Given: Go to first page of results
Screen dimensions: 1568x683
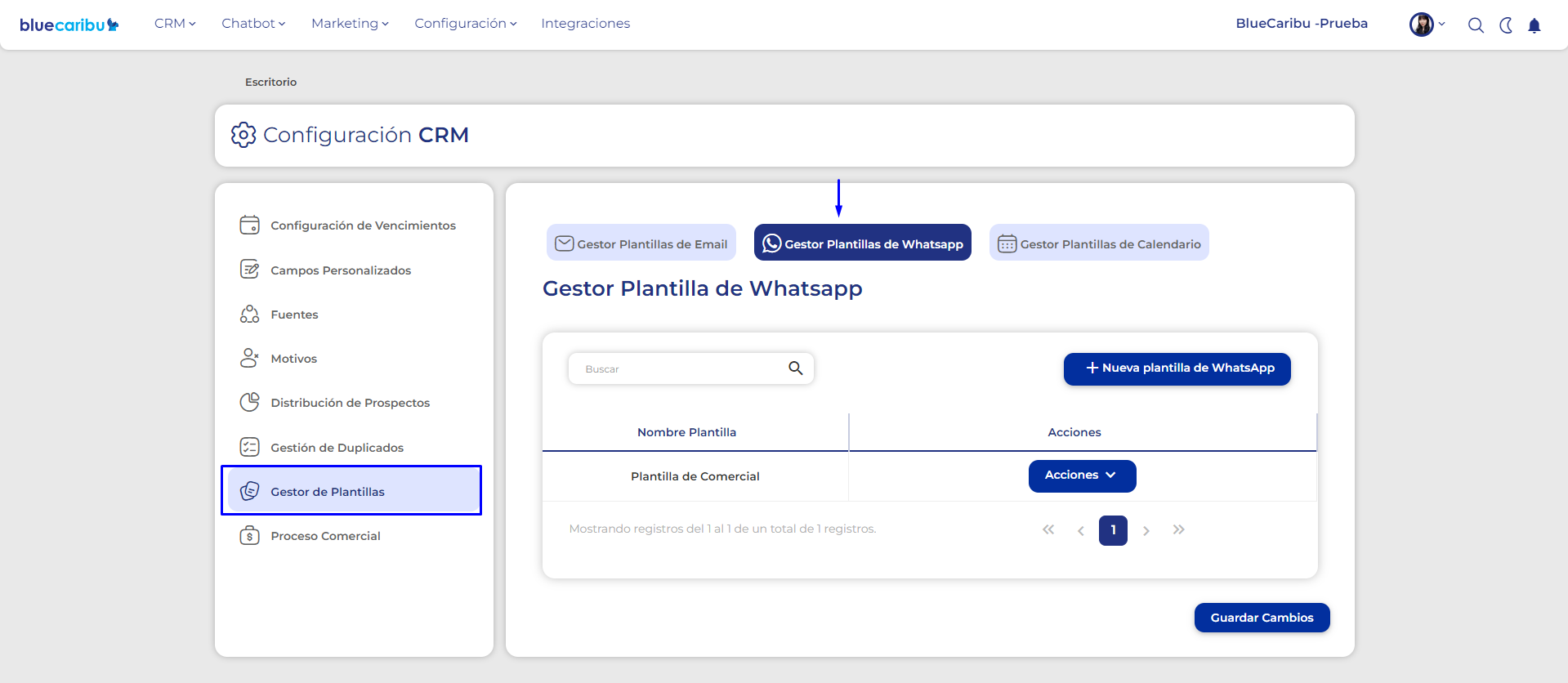Looking at the screenshot, I should coord(1048,530).
